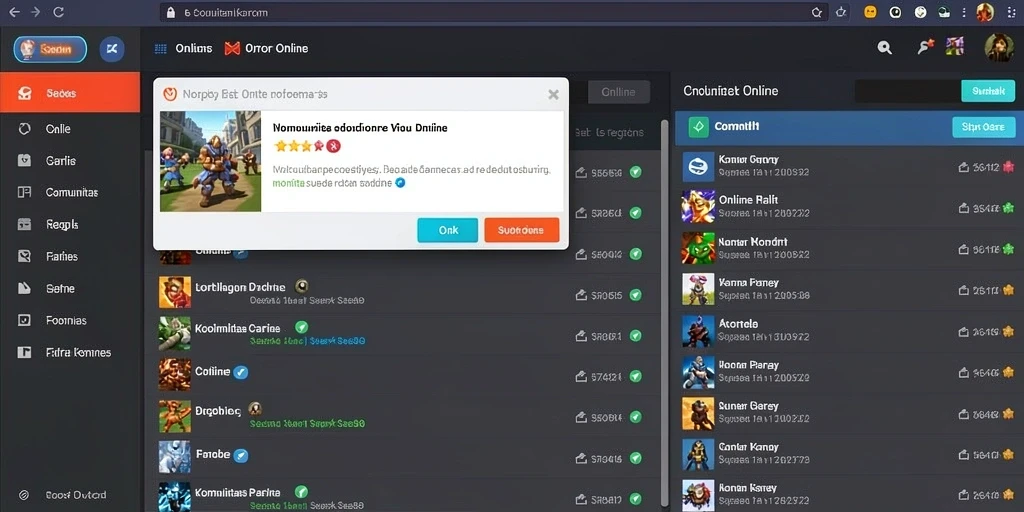Open the Lortlagon Dachine row
Screen dimensions: 1024x512
402,292
